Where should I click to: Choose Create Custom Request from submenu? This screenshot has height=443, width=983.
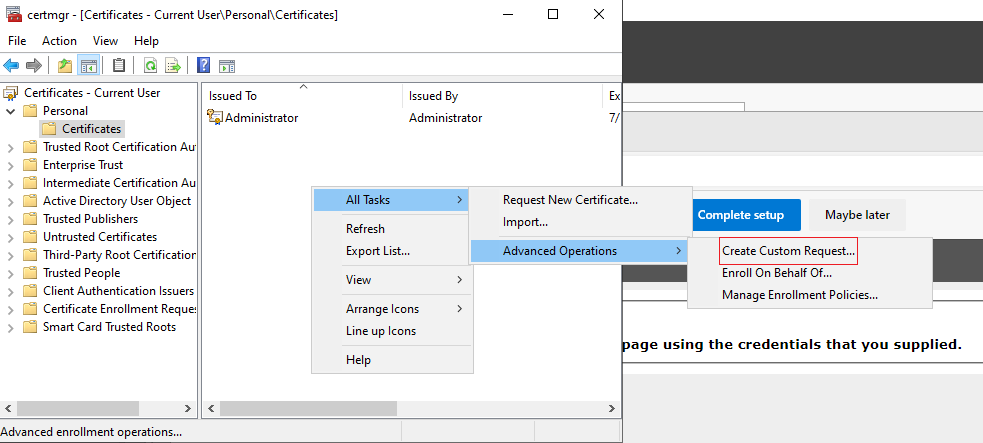pos(788,251)
